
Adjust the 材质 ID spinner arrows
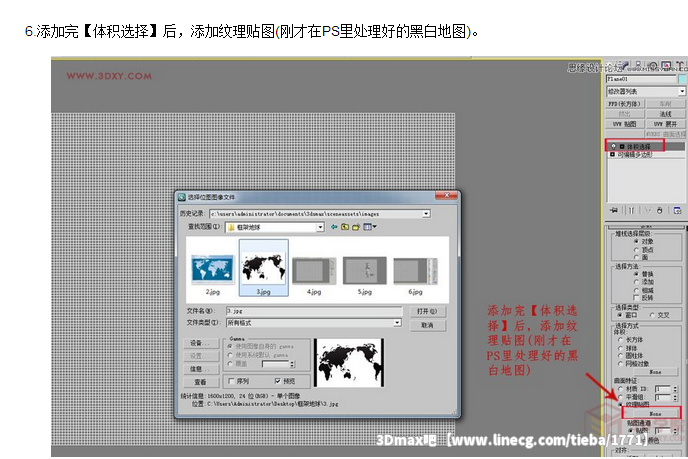pyautogui.click(x=675, y=389)
